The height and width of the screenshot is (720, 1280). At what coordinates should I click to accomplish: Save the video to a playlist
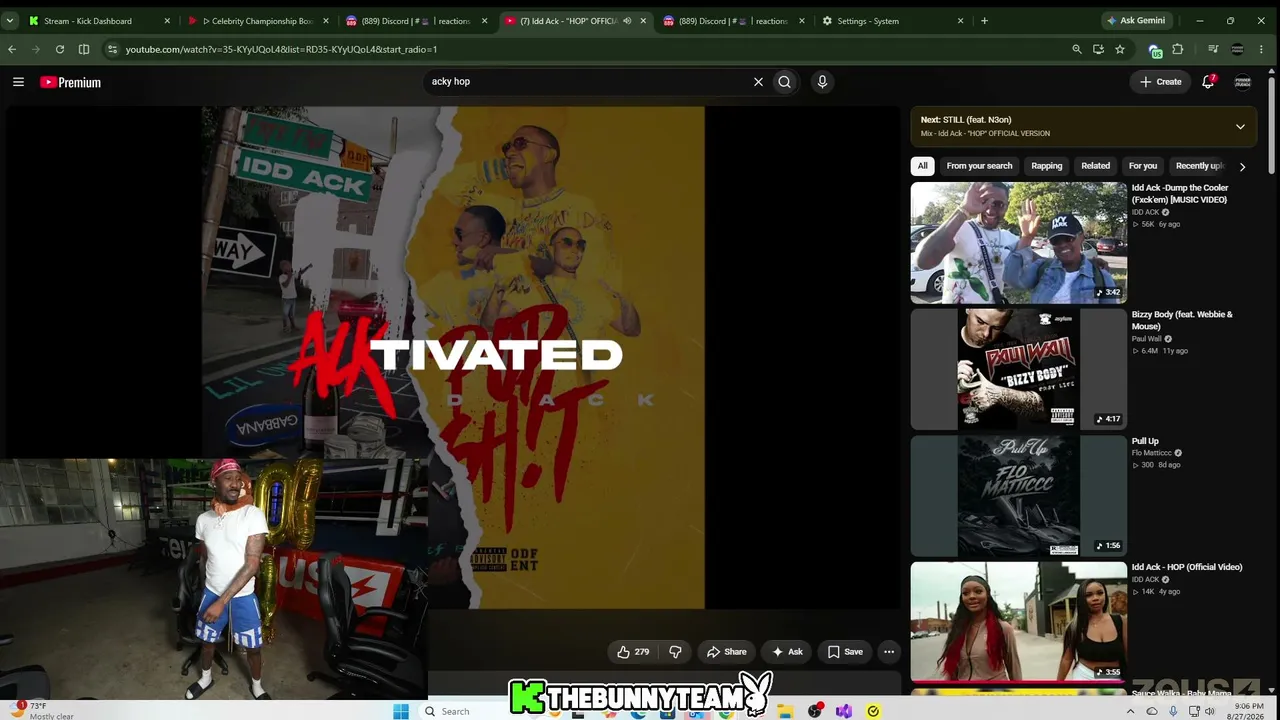845,652
